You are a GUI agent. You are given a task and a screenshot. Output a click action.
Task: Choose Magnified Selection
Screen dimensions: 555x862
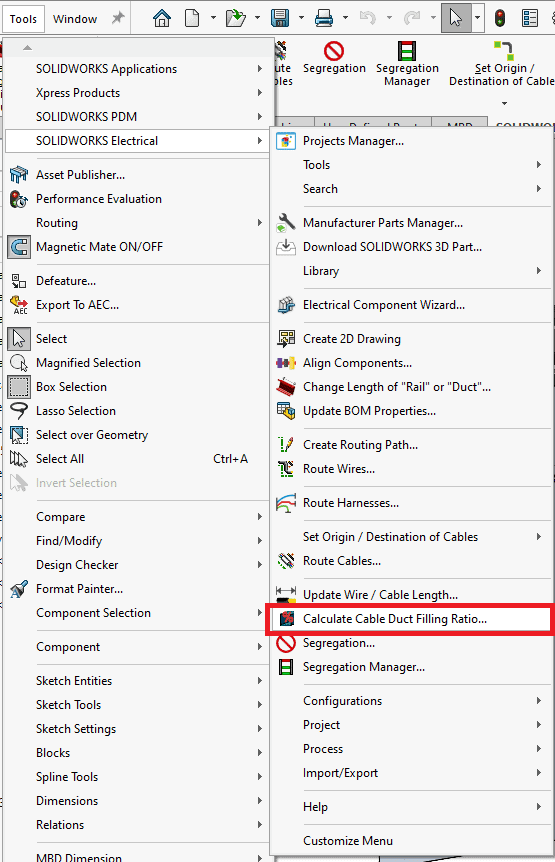pyautogui.click(x=137, y=363)
